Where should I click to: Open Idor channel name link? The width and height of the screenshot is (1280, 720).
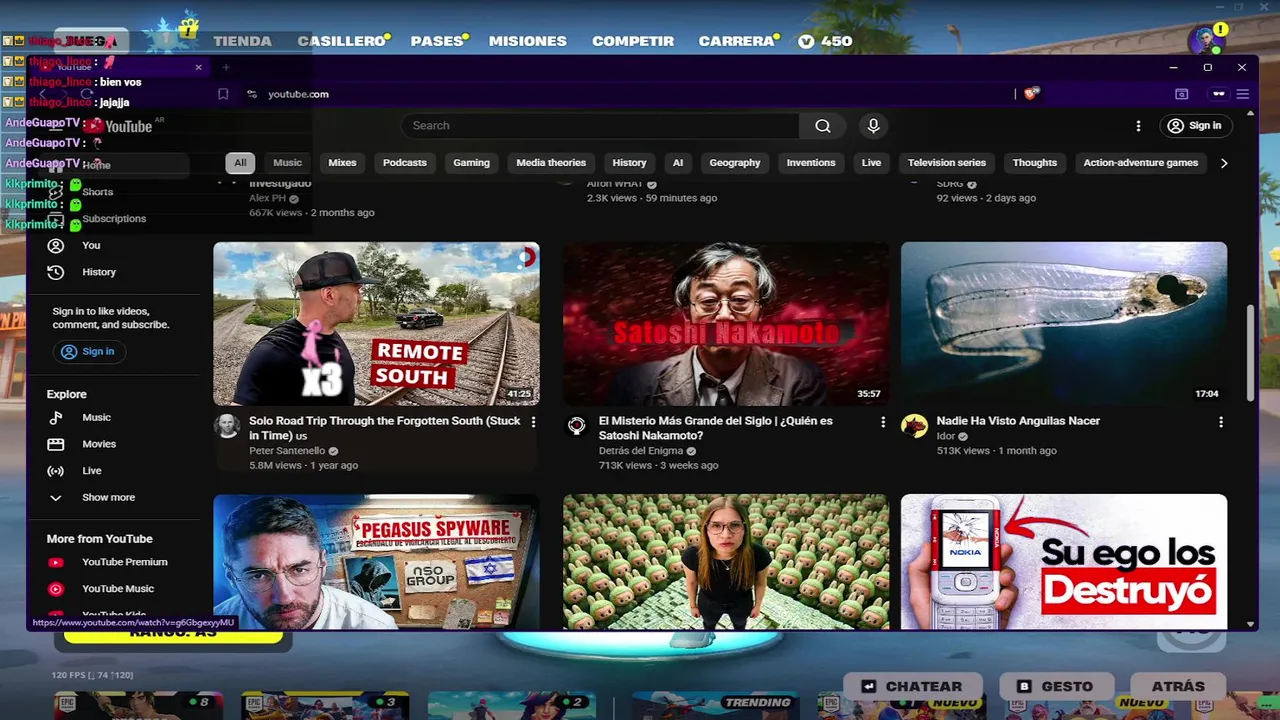click(946, 437)
